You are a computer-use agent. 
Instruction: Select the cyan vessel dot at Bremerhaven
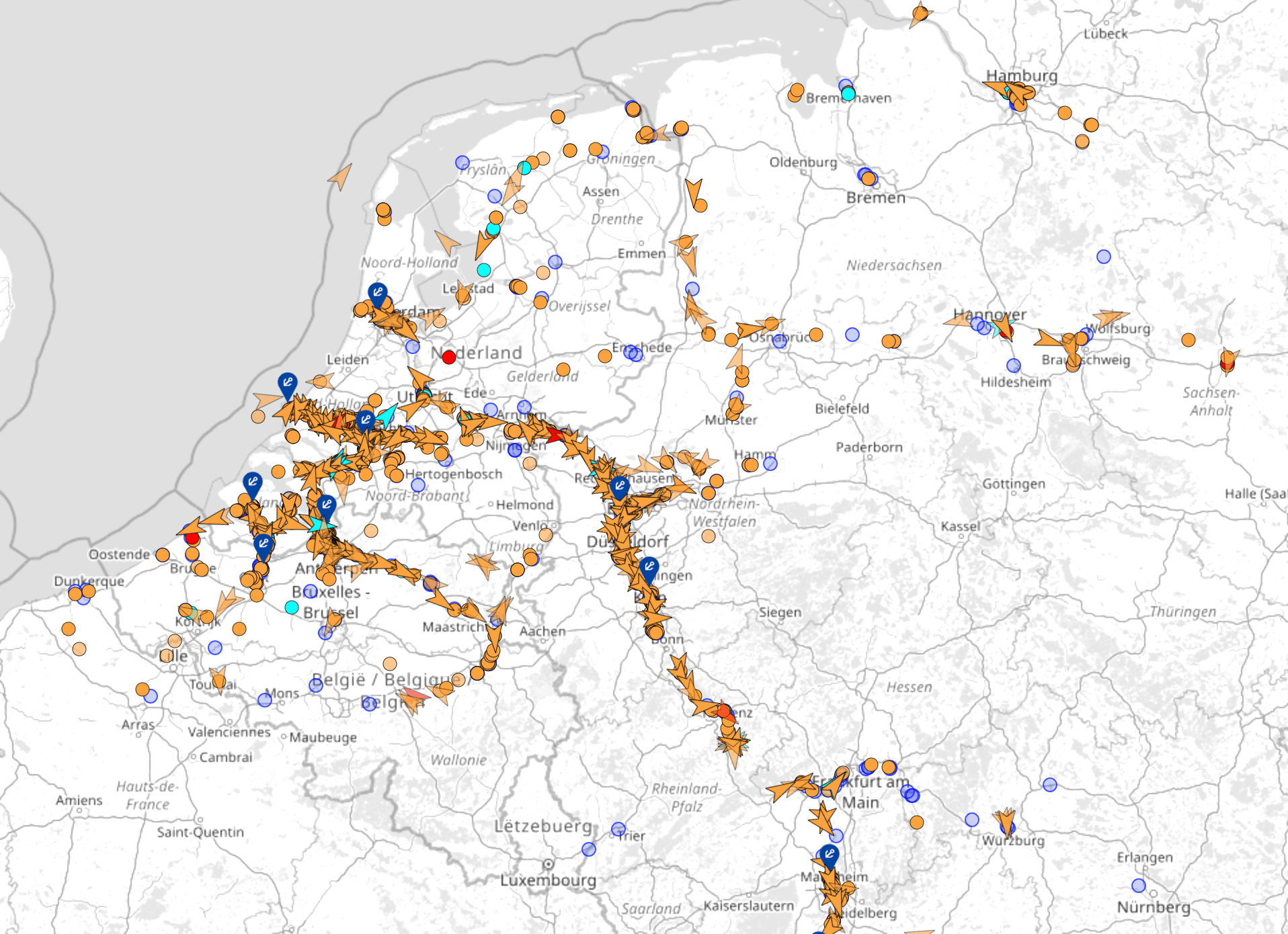coord(848,94)
